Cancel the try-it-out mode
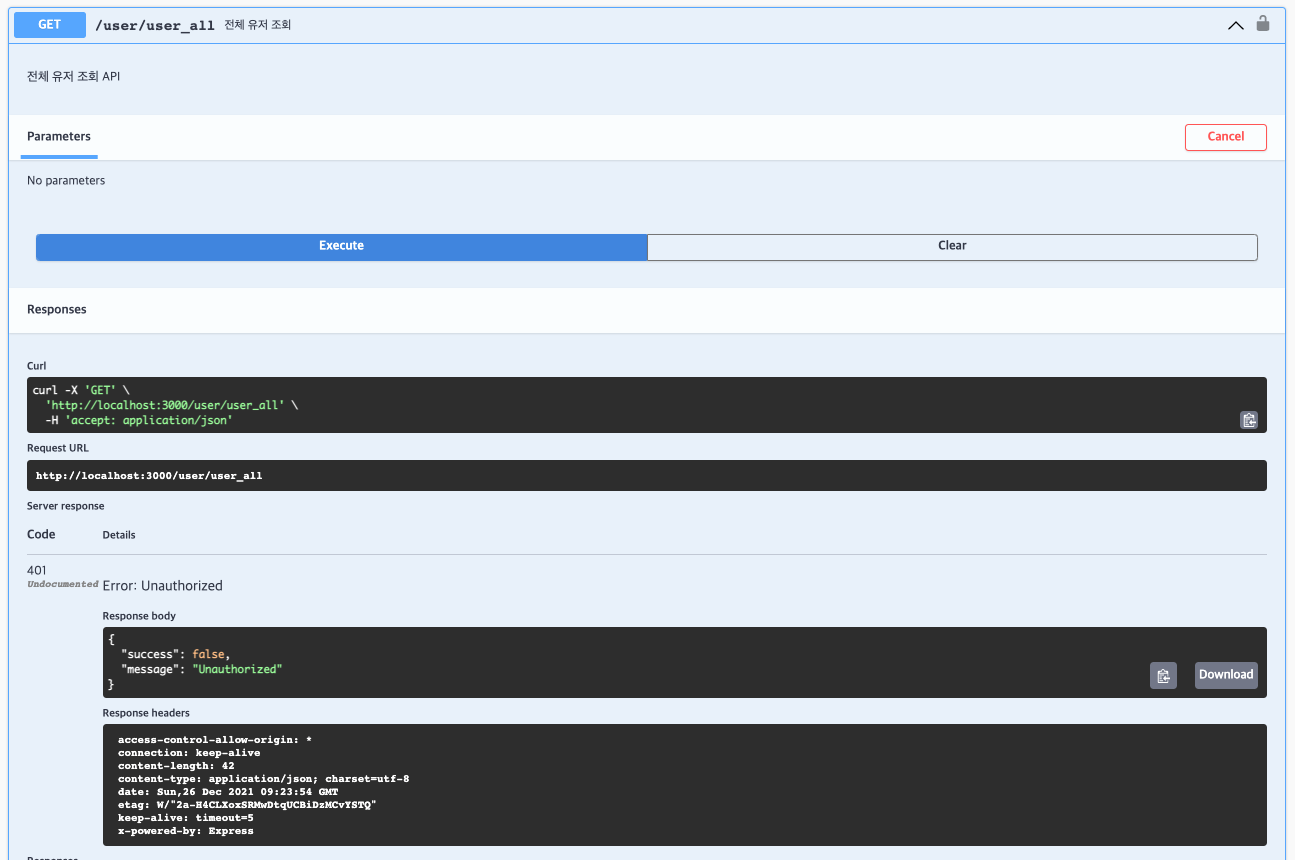 tap(1226, 137)
